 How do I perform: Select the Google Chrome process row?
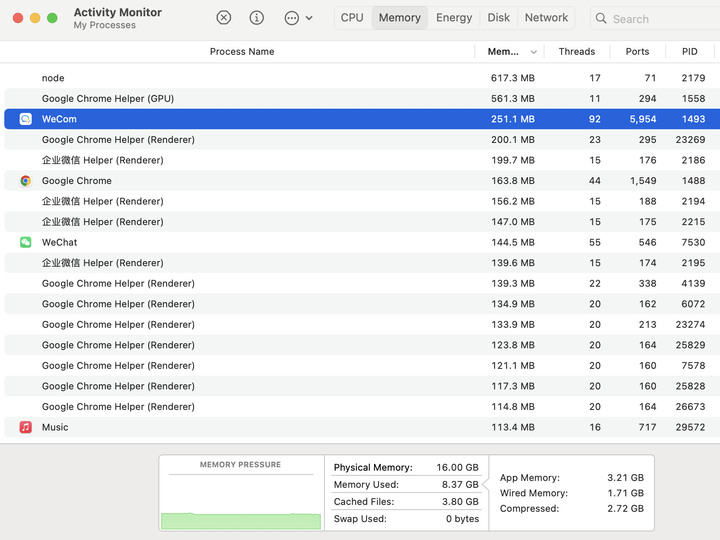tap(362, 181)
